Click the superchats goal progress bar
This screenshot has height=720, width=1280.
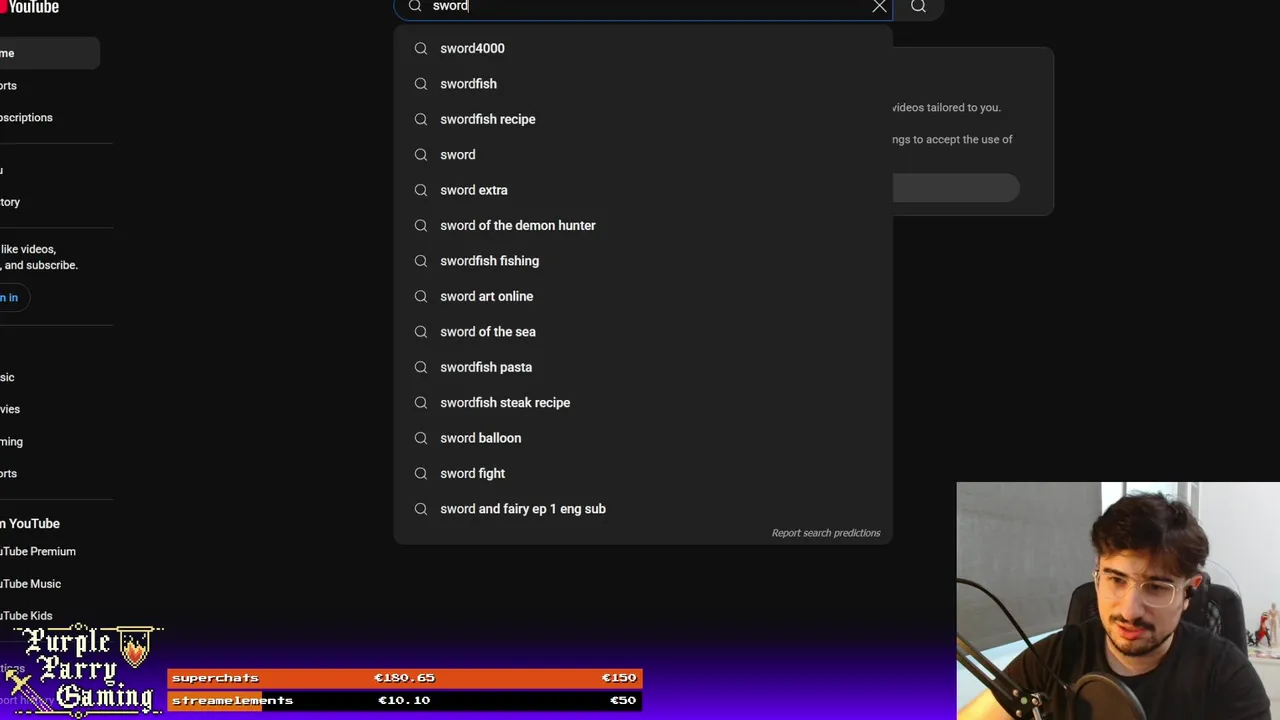(404, 678)
